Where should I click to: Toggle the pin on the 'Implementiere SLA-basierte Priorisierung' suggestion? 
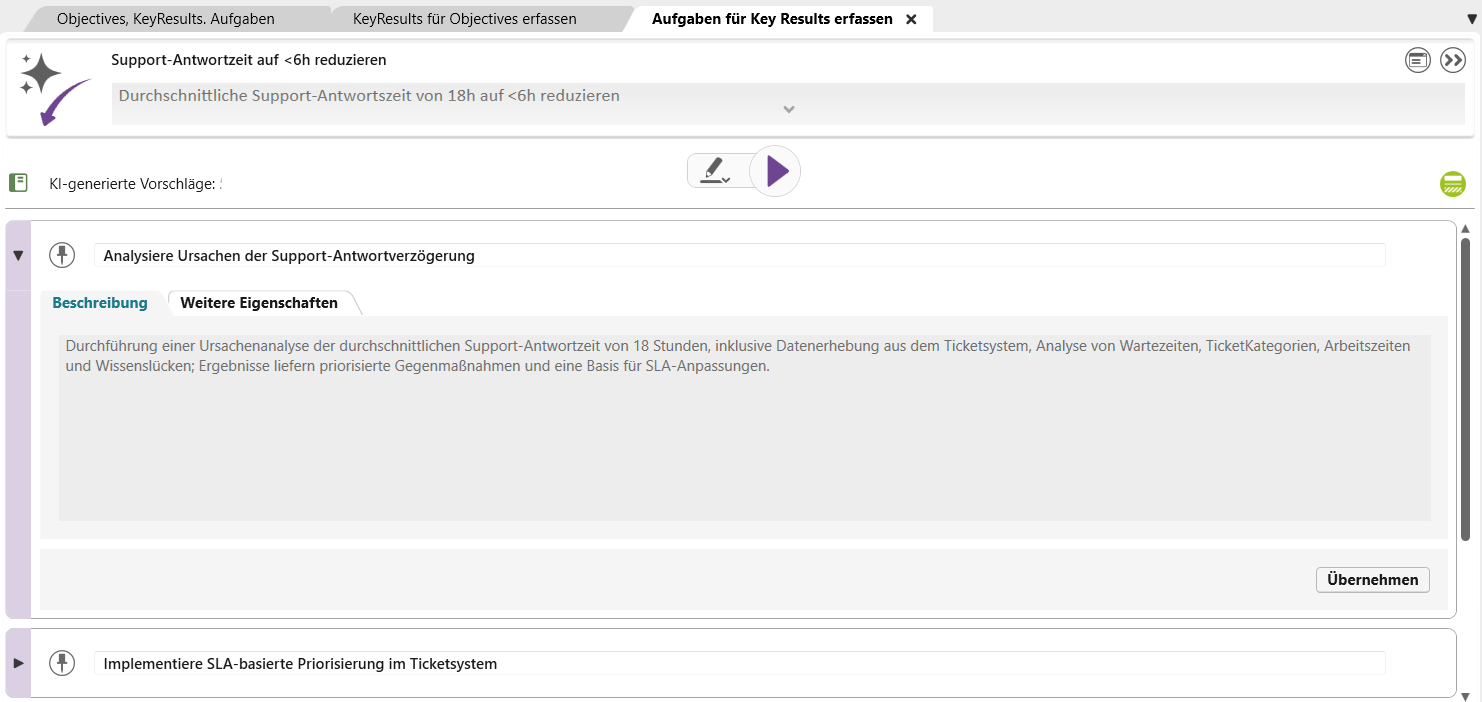coord(62,662)
